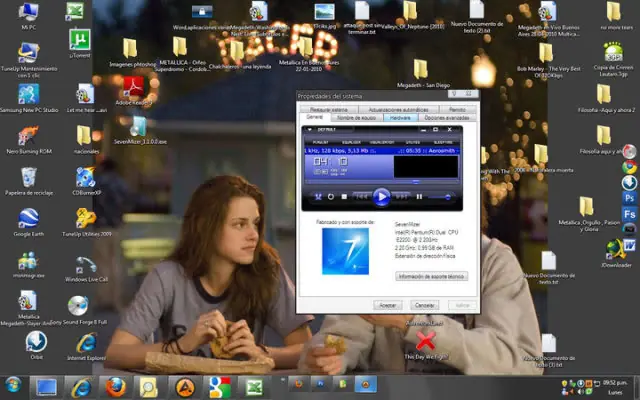The width and height of the screenshot is (640, 400).
Task: Launch Chrome from right-side dock
Action: (629, 167)
